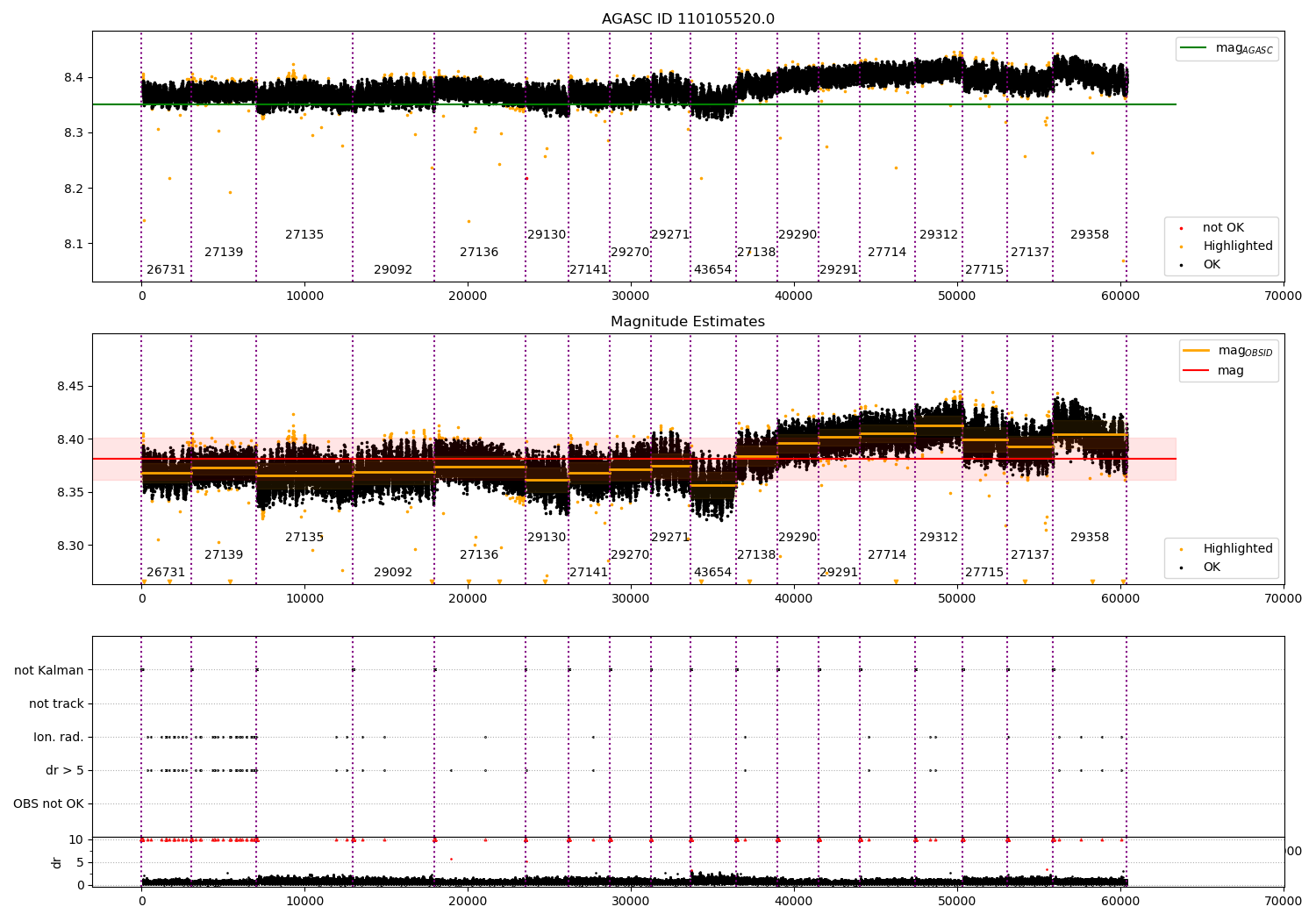Viewport: 1316px width, 921px height.
Task: Click OBSID 29358 in the Magnitude Estimates plot
Action: click(x=1090, y=537)
